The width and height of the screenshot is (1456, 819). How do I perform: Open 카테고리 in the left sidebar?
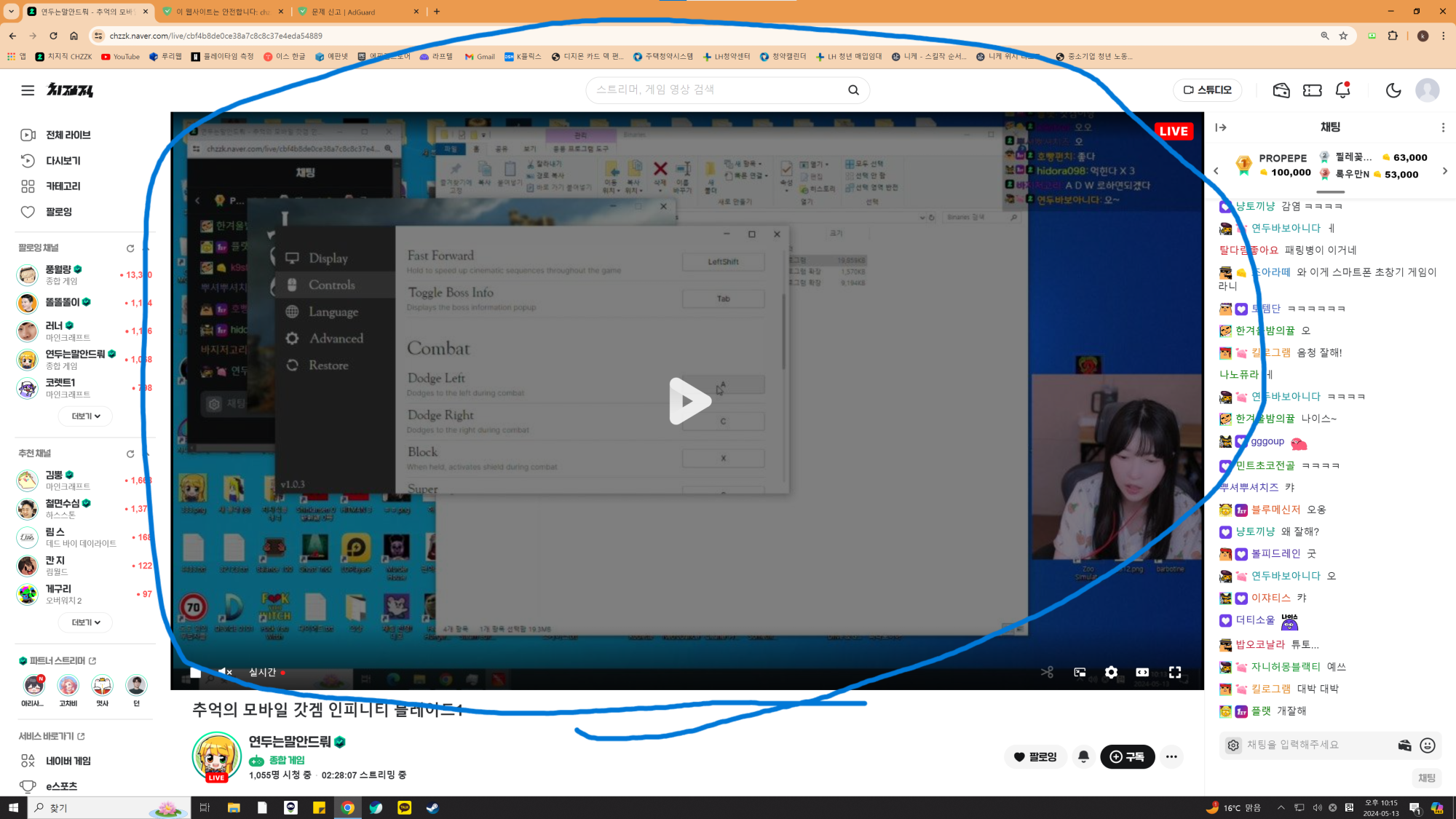63,186
